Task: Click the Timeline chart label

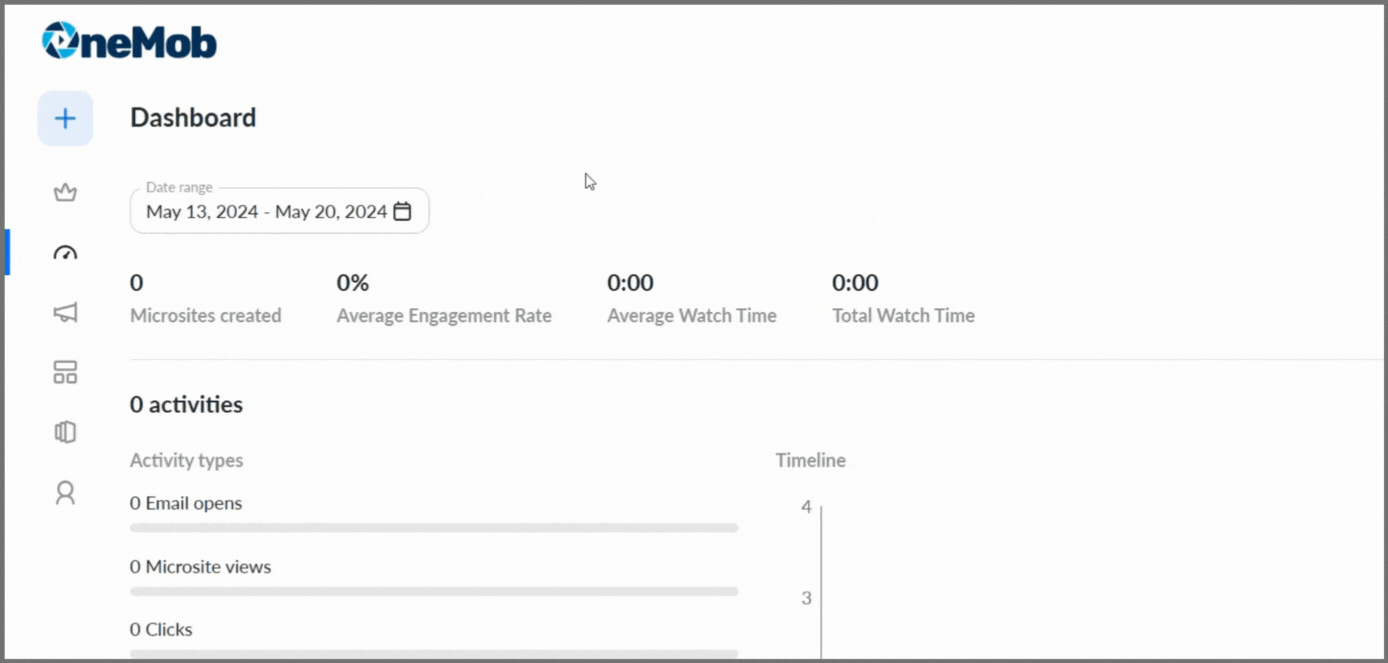Action: (811, 460)
